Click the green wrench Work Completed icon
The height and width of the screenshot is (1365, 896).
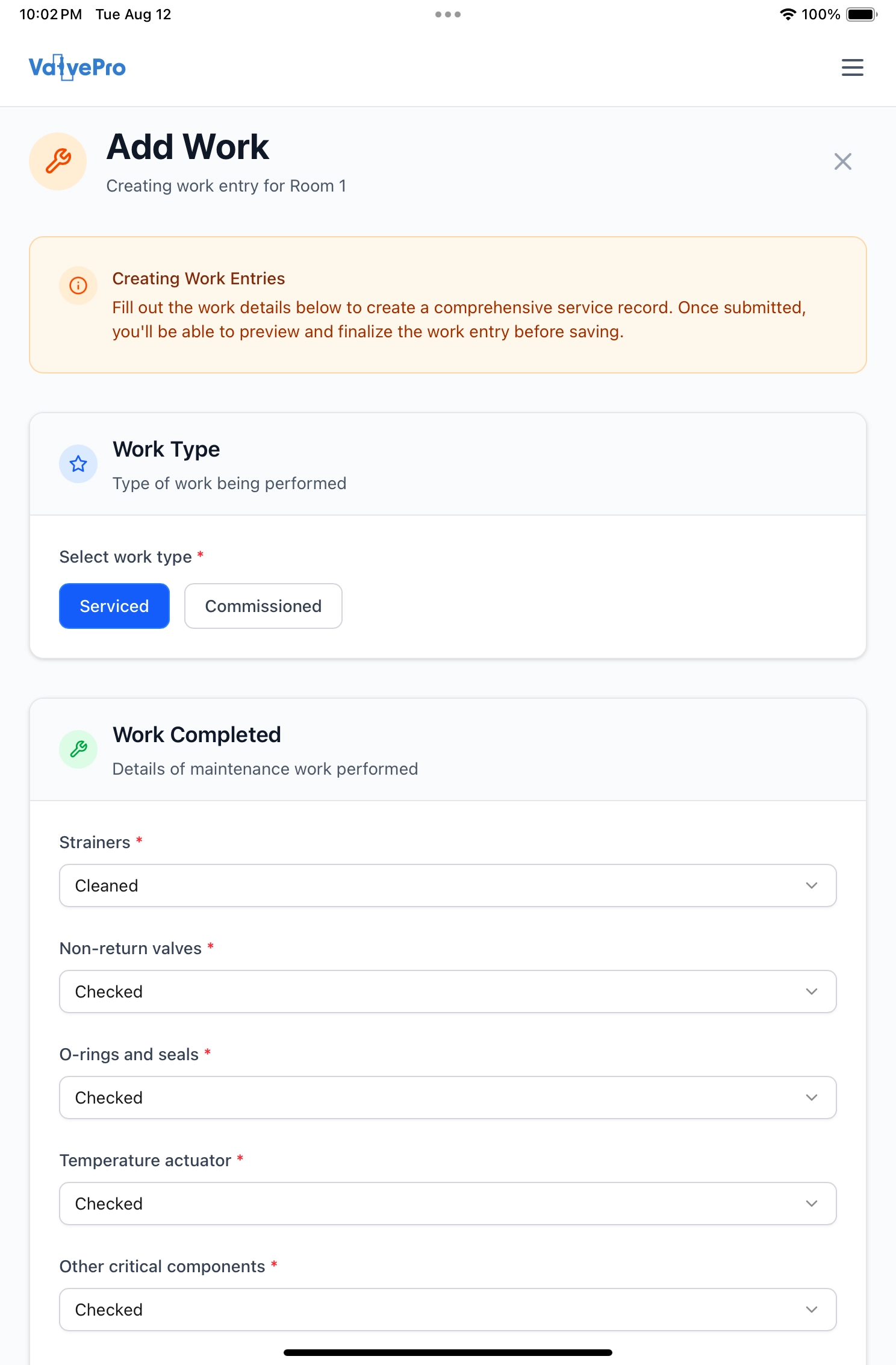coord(78,749)
